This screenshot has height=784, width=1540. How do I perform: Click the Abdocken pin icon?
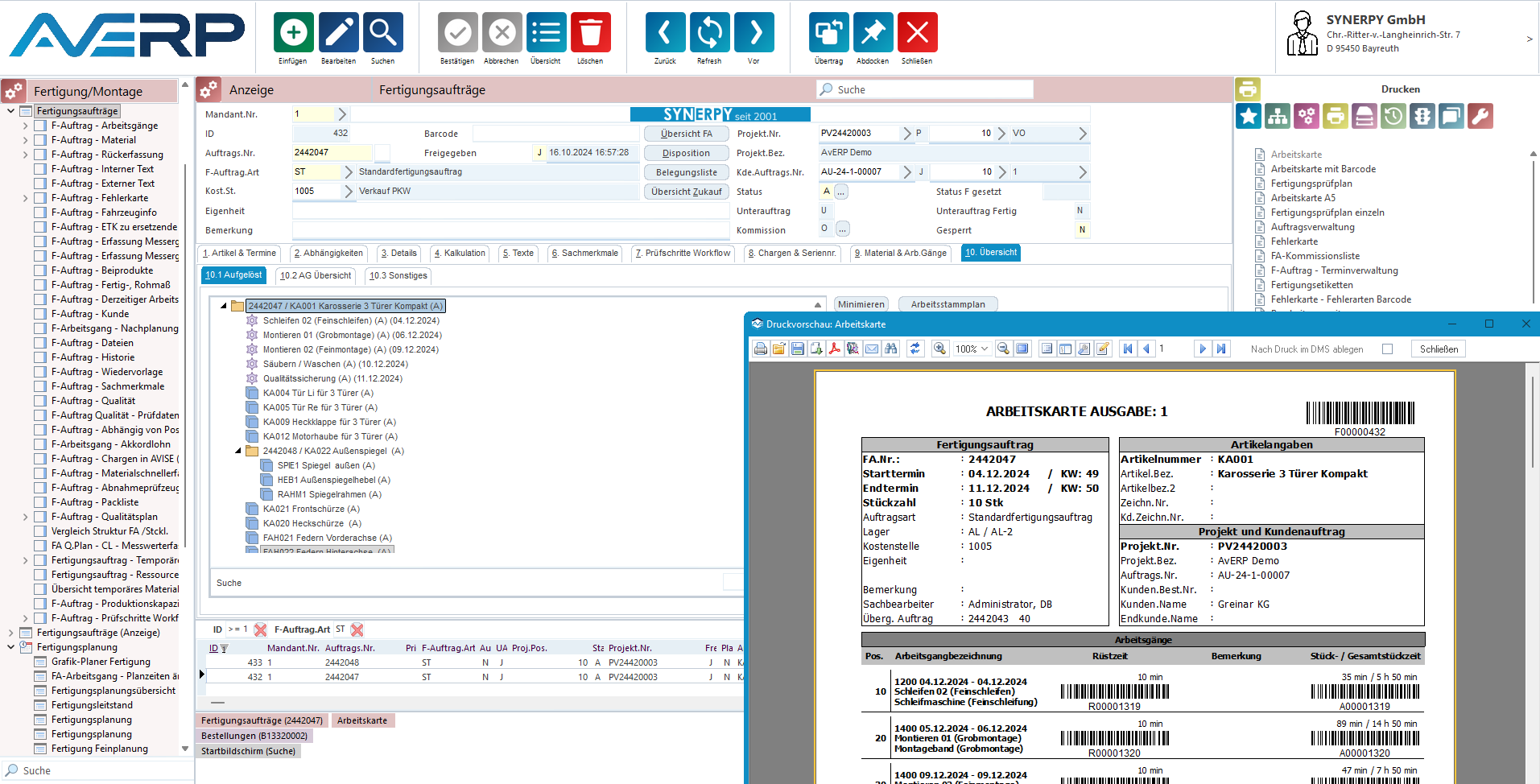point(873,33)
